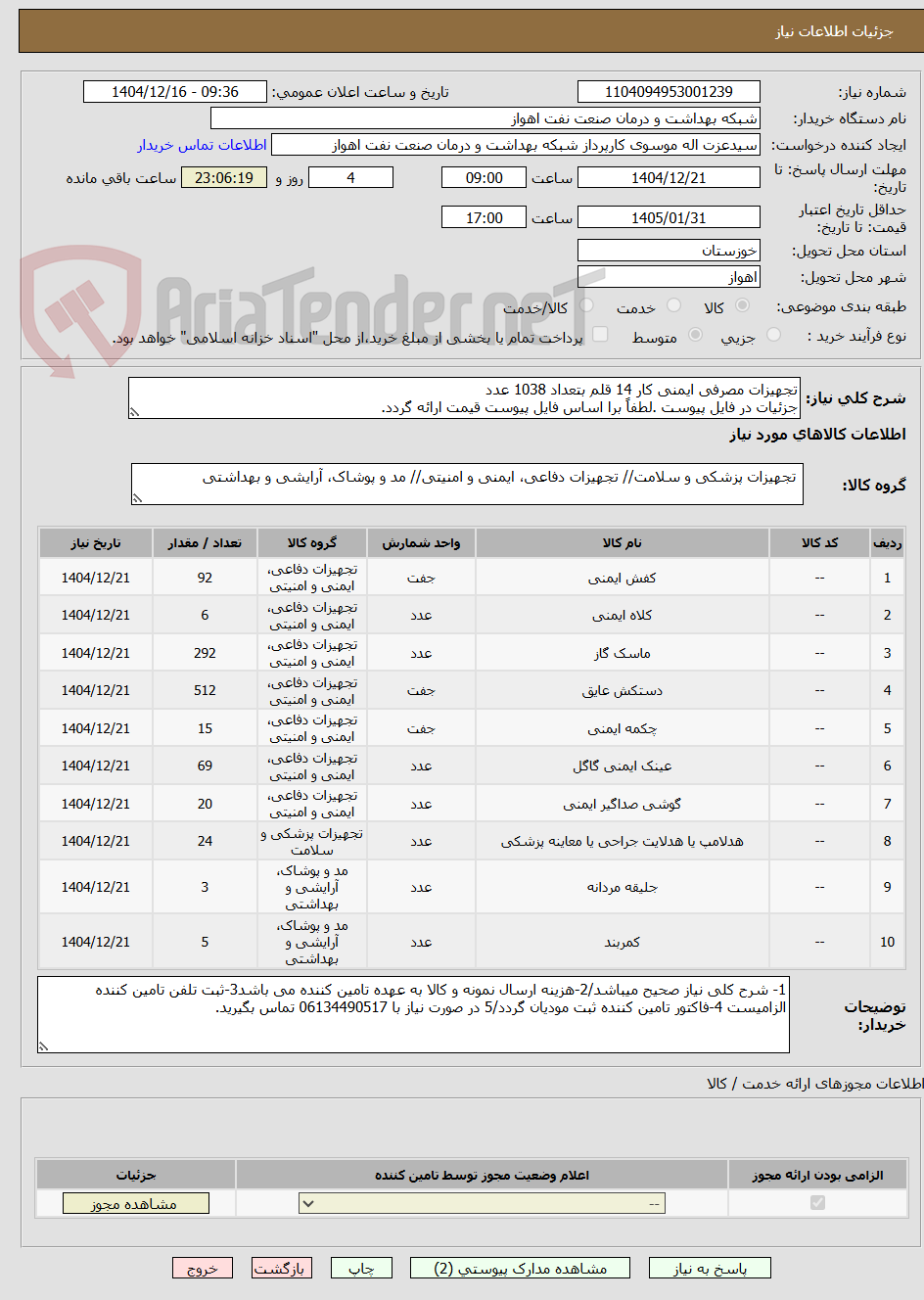Click the کد کالا column header
The width and height of the screenshot is (924, 1300).
point(819,542)
